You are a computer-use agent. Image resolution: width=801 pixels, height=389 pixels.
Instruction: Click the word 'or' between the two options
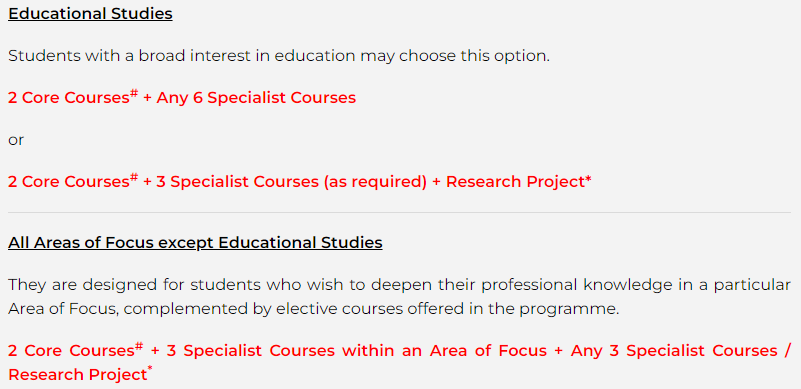pyautogui.click(x=16, y=140)
